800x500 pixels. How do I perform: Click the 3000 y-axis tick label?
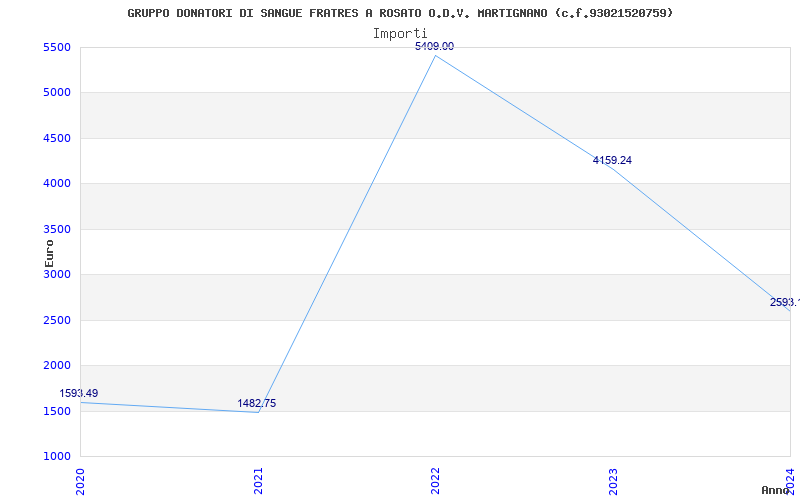click(56, 274)
